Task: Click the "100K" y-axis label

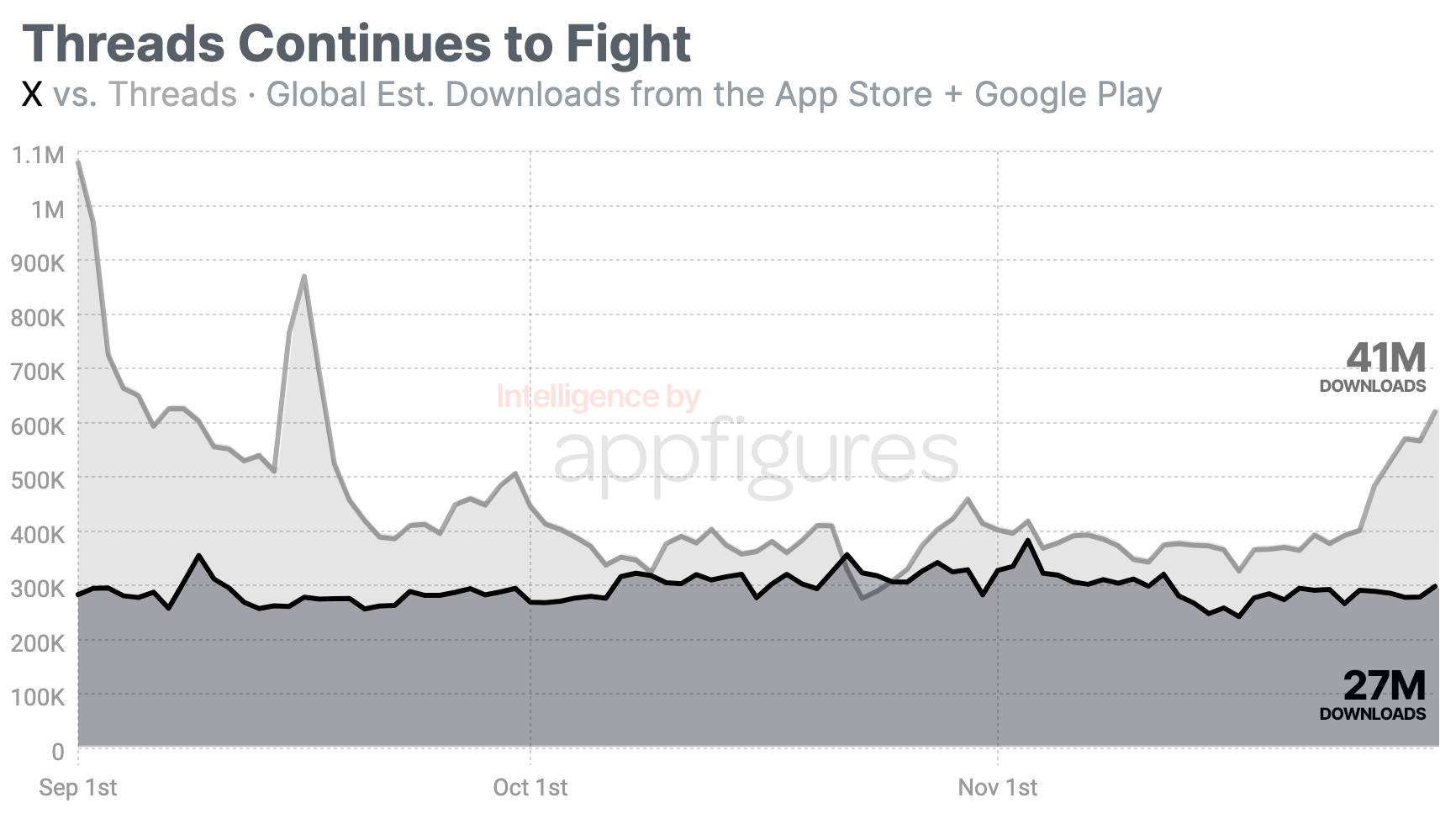Action: pyautogui.click(x=38, y=697)
